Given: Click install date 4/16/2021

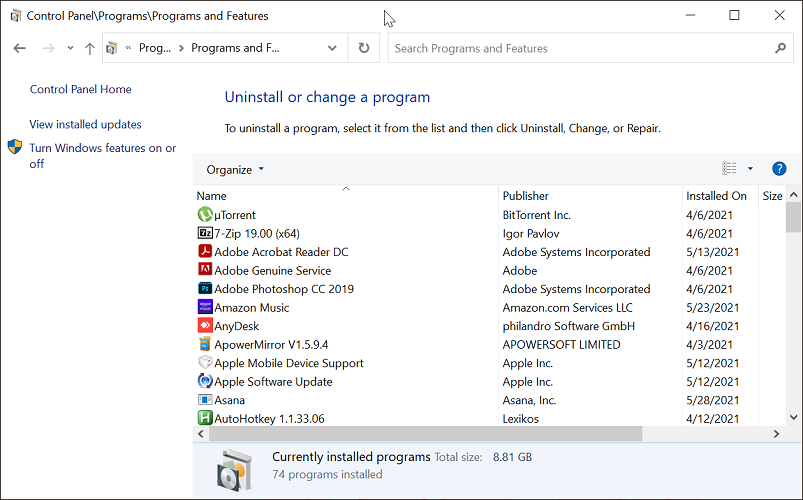Looking at the screenshot, I should click(712, 326).
